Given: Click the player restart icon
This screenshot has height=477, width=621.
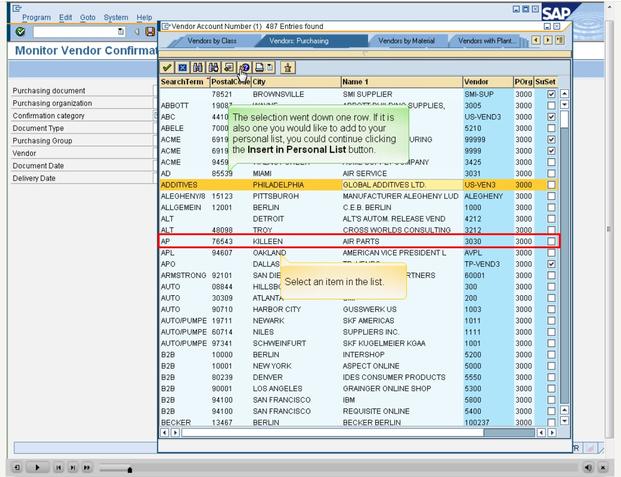Looking at the screenshot, I should click(x=17, y=467).
